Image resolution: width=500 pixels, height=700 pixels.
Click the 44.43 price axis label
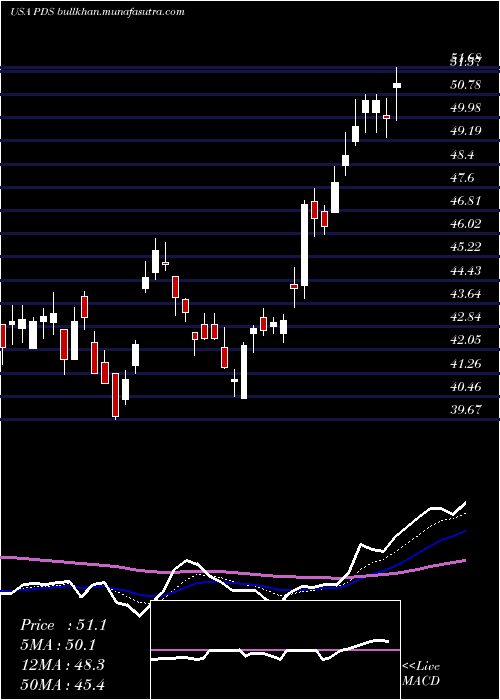pyautogui.click(x=466, y=271)
